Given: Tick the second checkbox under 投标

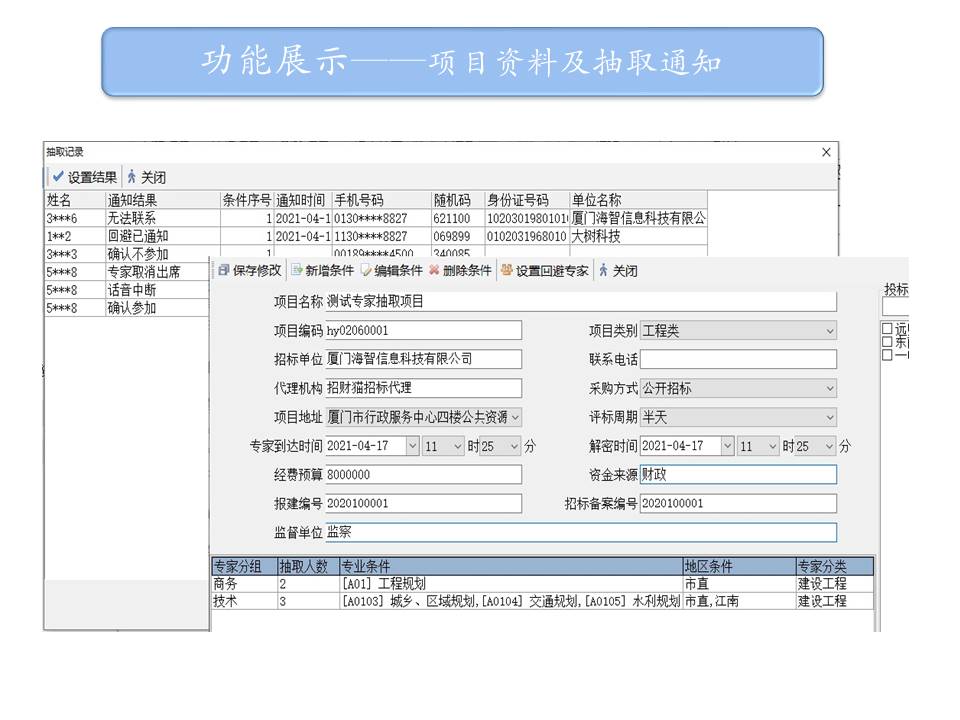Looking at the screenshot, I should click(x=887, y=342).
